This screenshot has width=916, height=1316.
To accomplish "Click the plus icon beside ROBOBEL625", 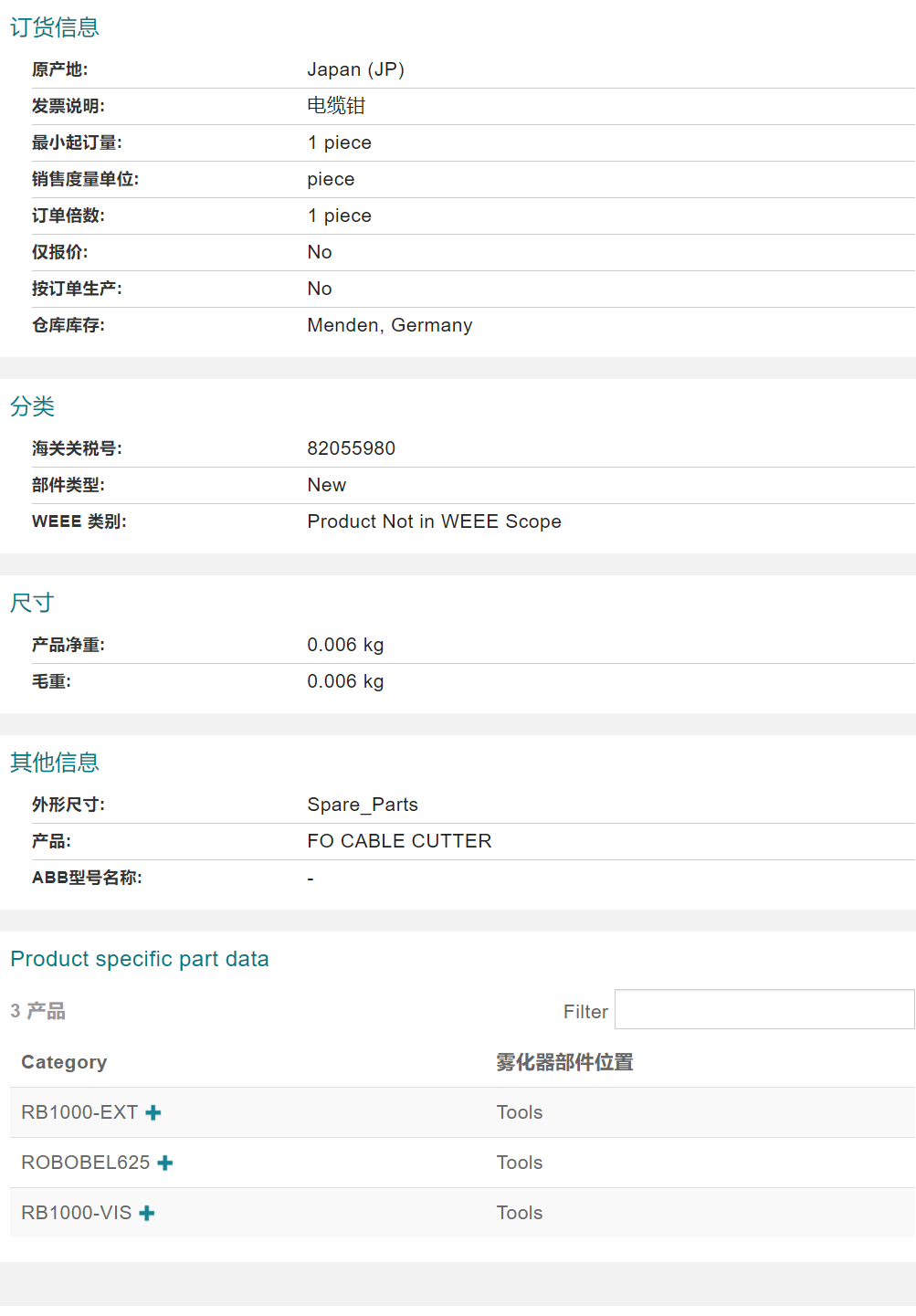I will [165, 1163].
